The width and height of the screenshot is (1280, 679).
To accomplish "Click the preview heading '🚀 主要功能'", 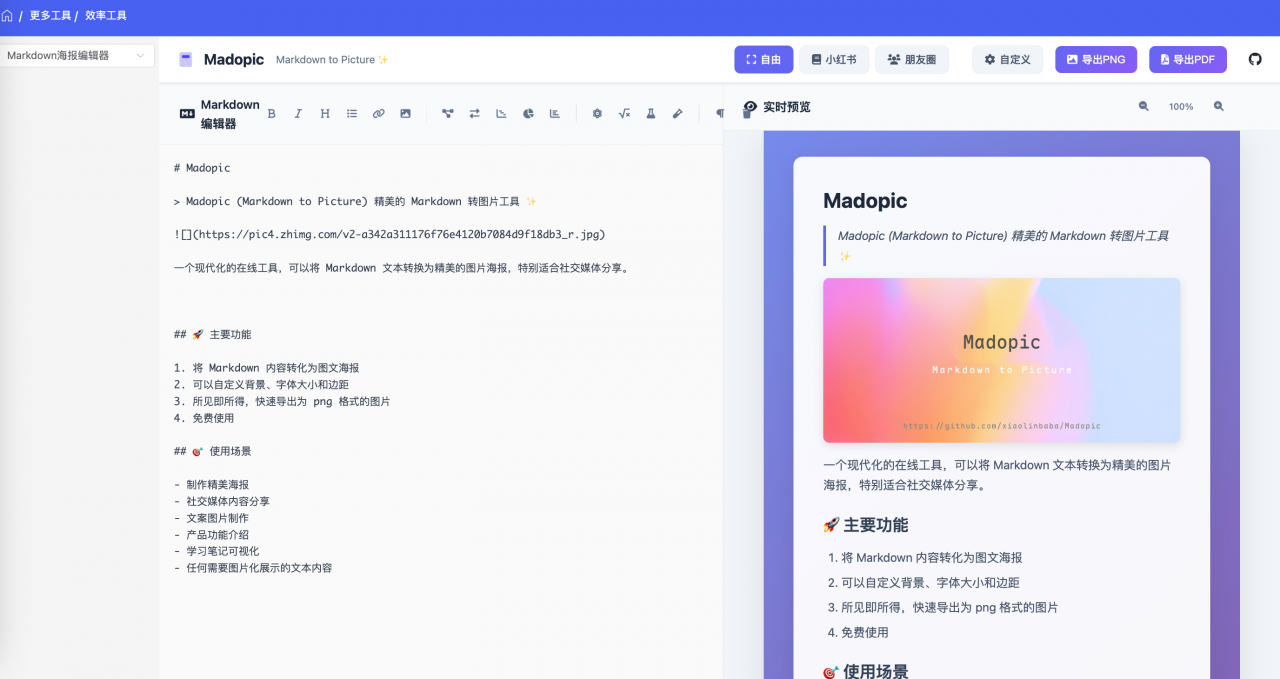I will coord(865,525).
